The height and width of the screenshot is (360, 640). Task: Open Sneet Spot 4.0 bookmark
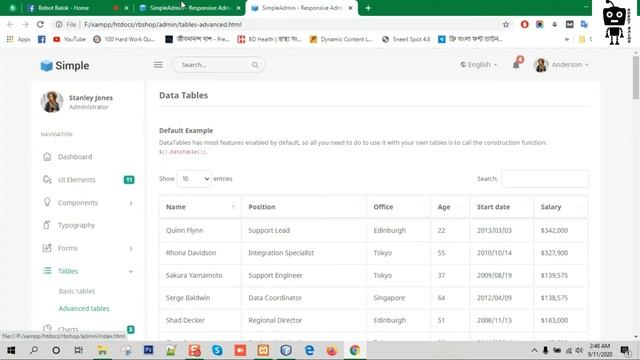pos(406,39)
